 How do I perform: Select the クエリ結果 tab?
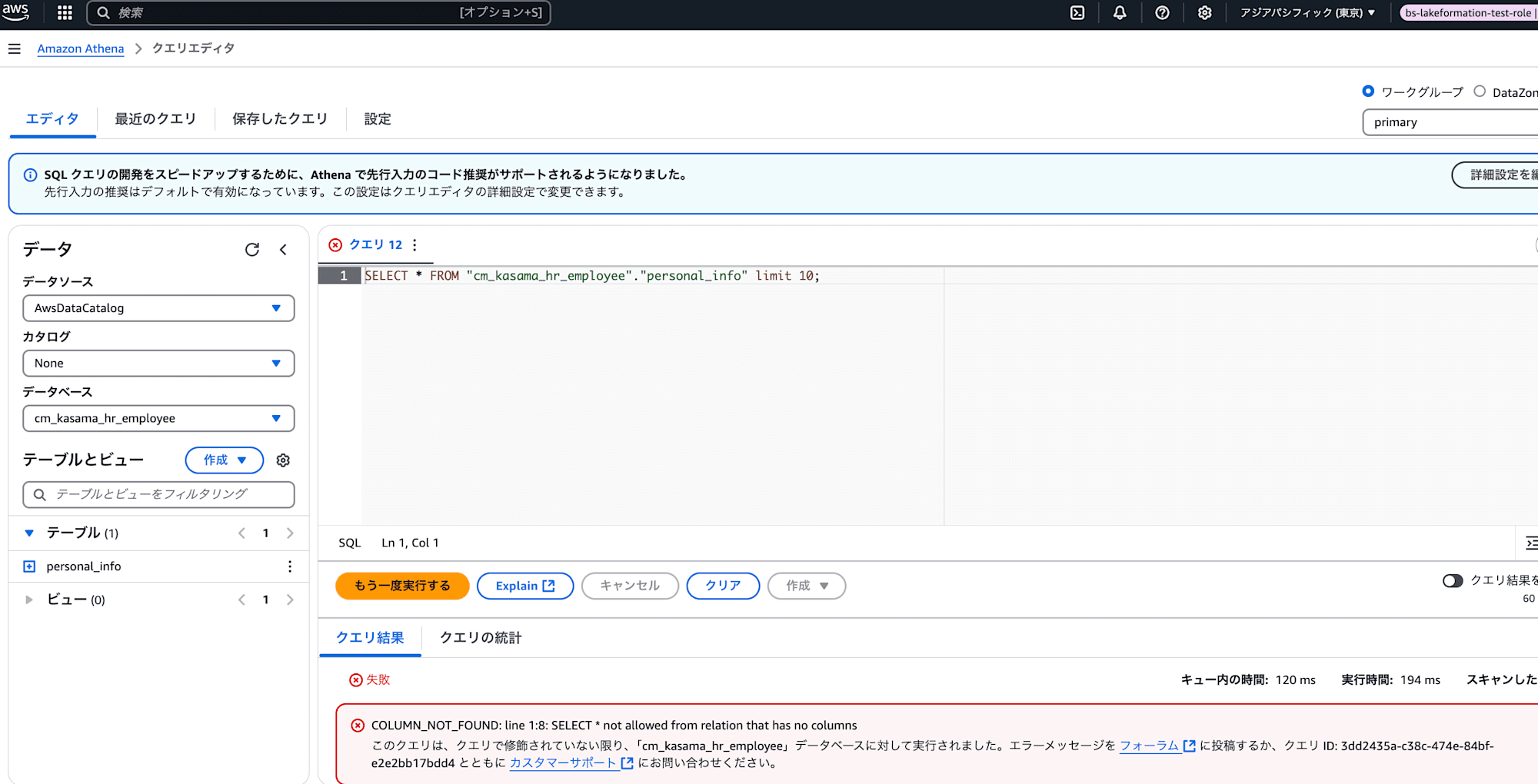tap(370, 638)
